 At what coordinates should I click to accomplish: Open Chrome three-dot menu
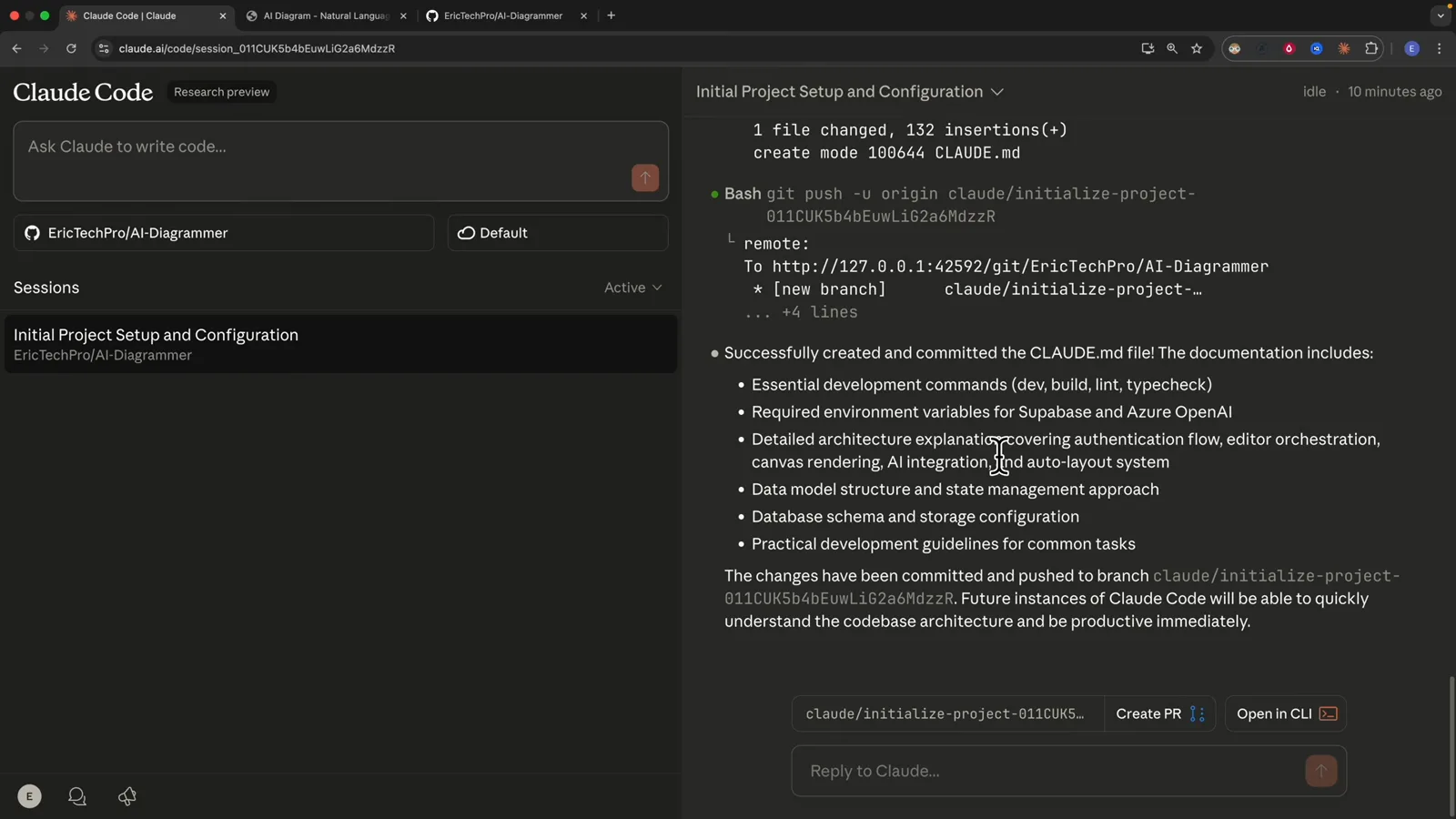pyautogui.click(x=1439, y=48)
